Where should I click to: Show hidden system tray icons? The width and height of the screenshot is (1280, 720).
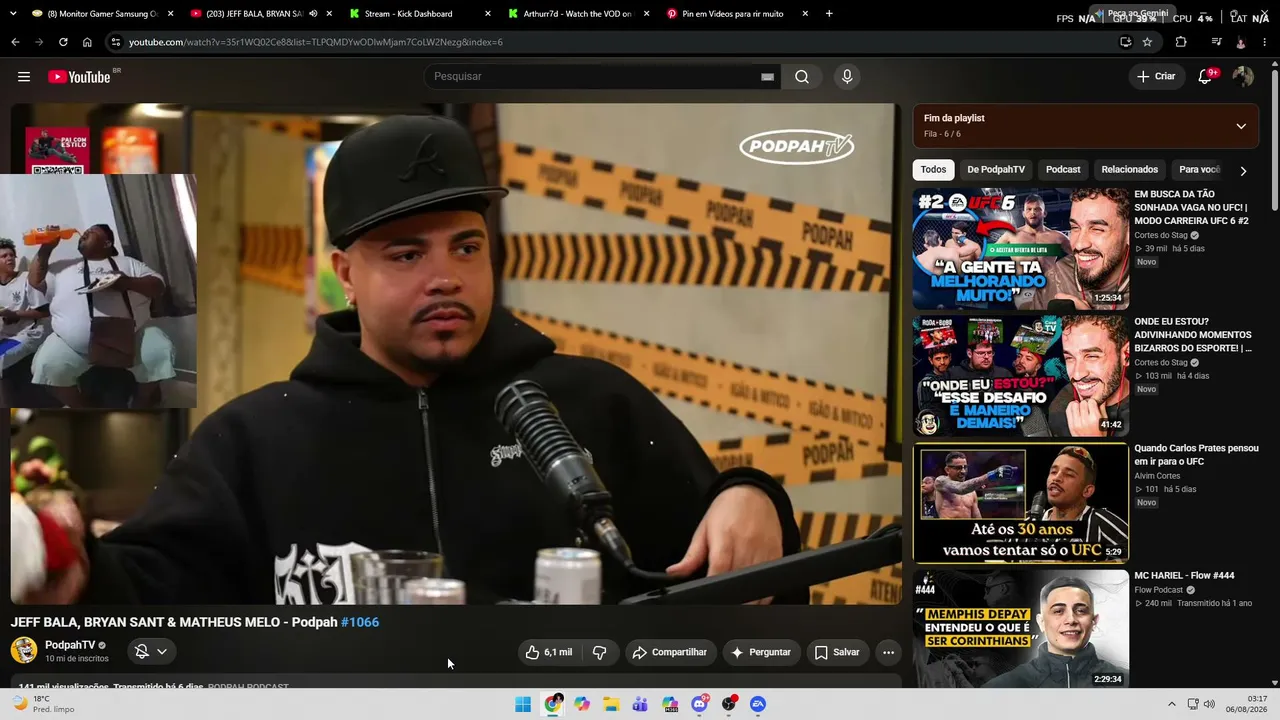point(1173,704)
